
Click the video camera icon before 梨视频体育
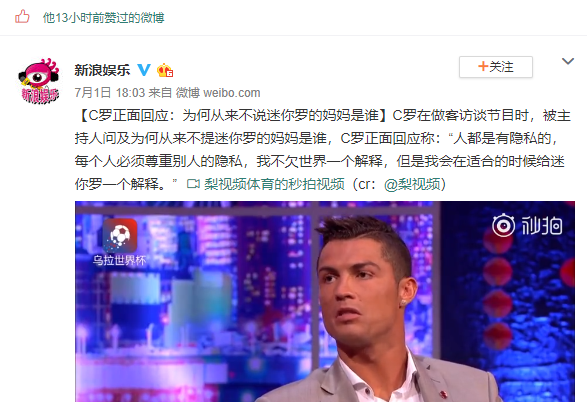coord(193,184)
